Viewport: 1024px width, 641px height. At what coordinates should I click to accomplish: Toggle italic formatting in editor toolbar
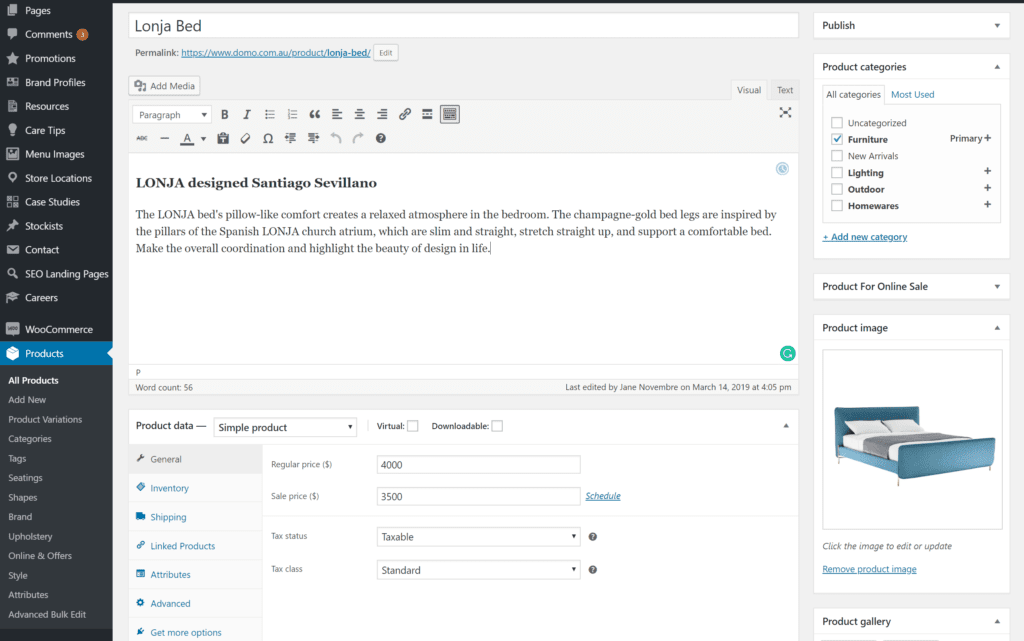coord(247,114)
